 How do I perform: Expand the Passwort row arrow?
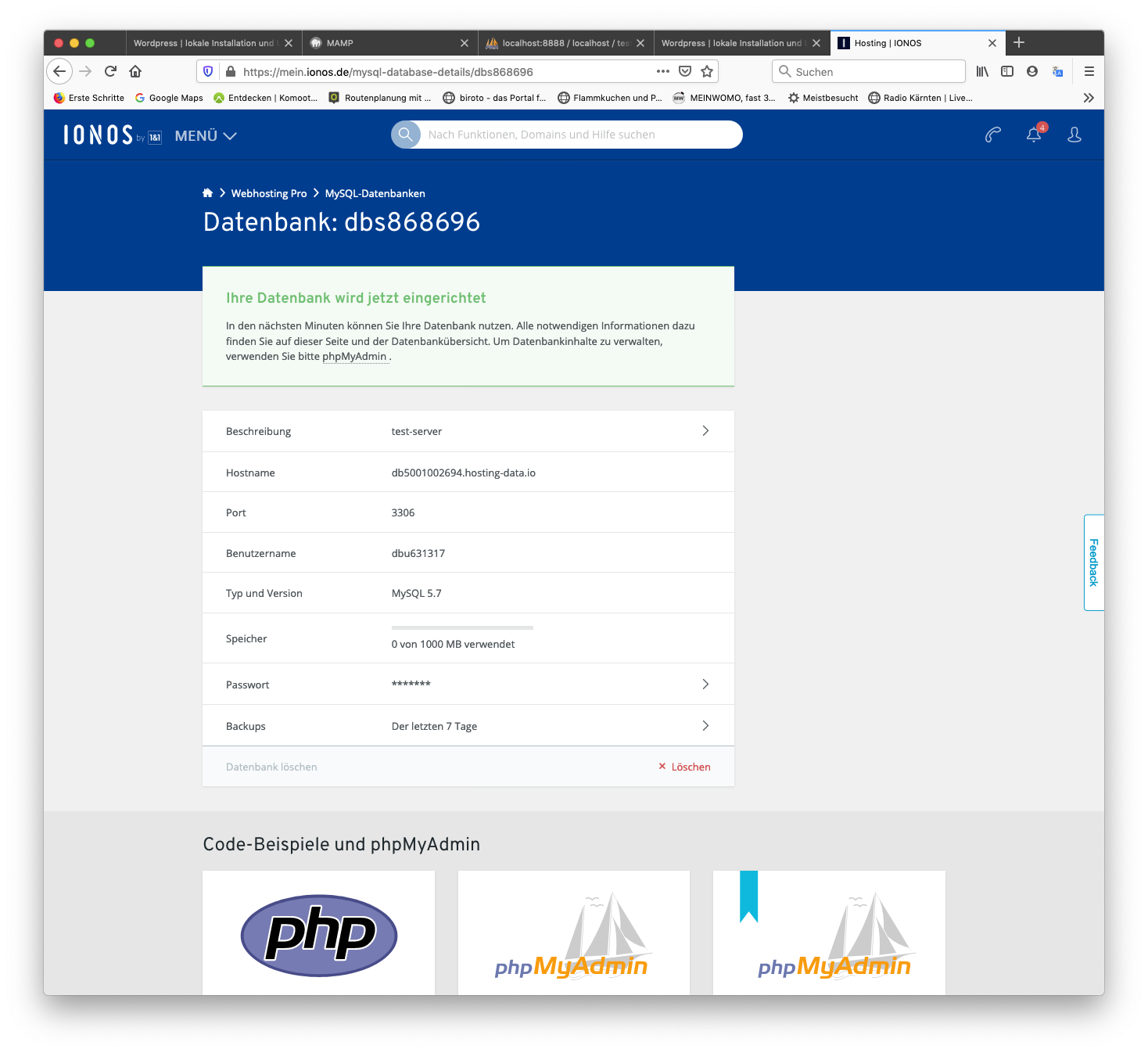705,685
